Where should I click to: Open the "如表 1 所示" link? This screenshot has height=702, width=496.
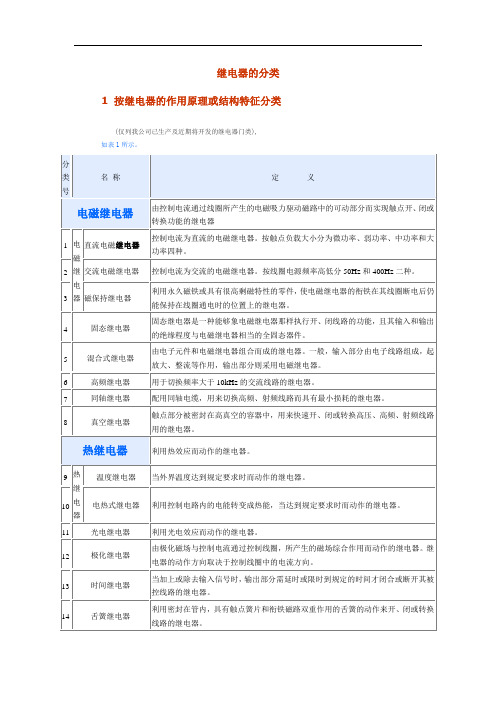(x=119, y=145)
